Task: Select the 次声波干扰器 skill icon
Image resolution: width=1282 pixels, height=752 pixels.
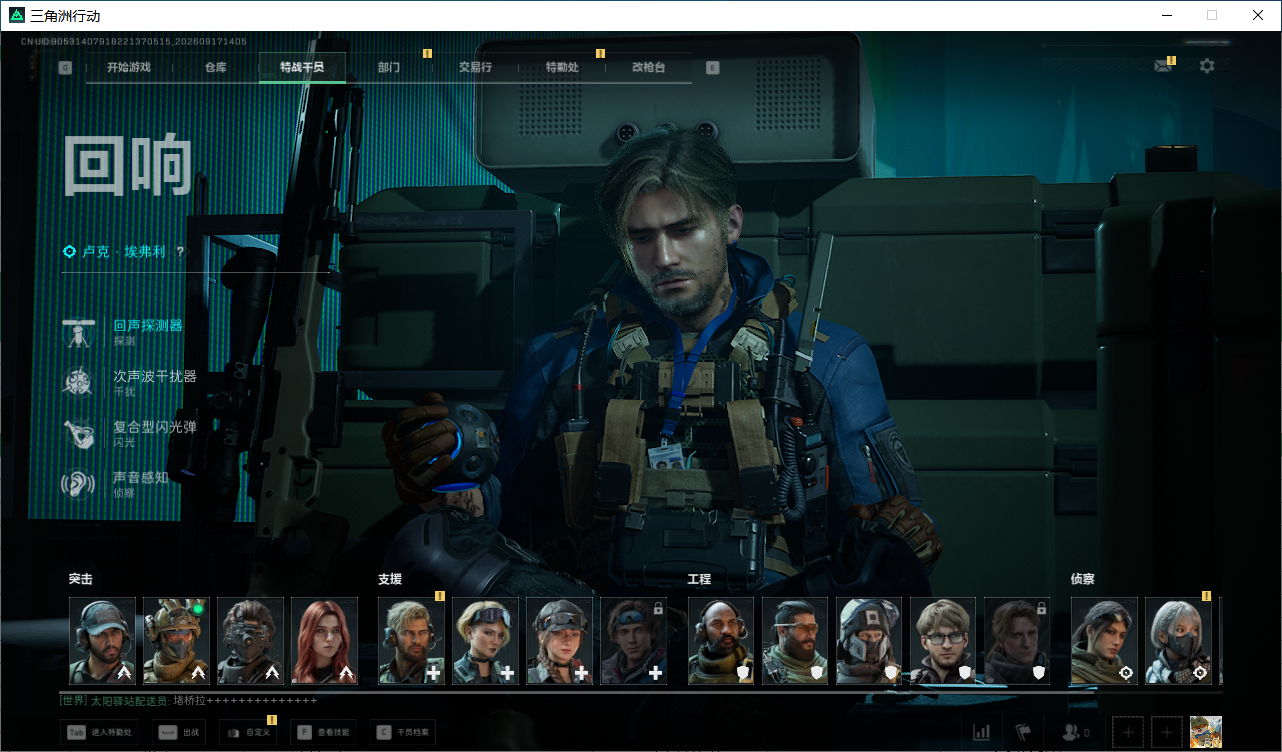Action: [x=77, y=382]
